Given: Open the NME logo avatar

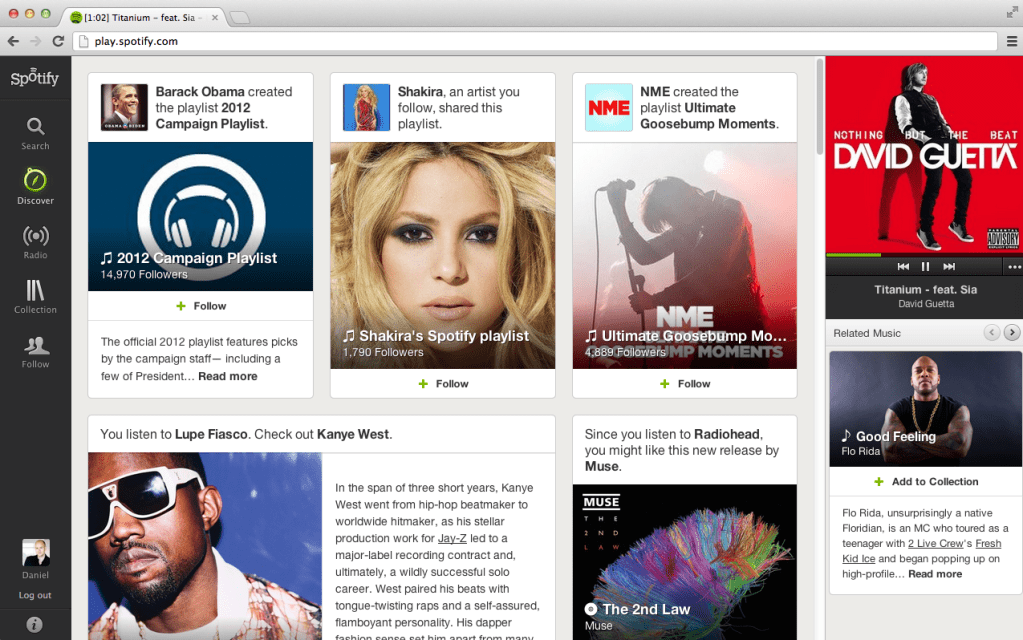Looking at the screenshot, I should point(609,107).
